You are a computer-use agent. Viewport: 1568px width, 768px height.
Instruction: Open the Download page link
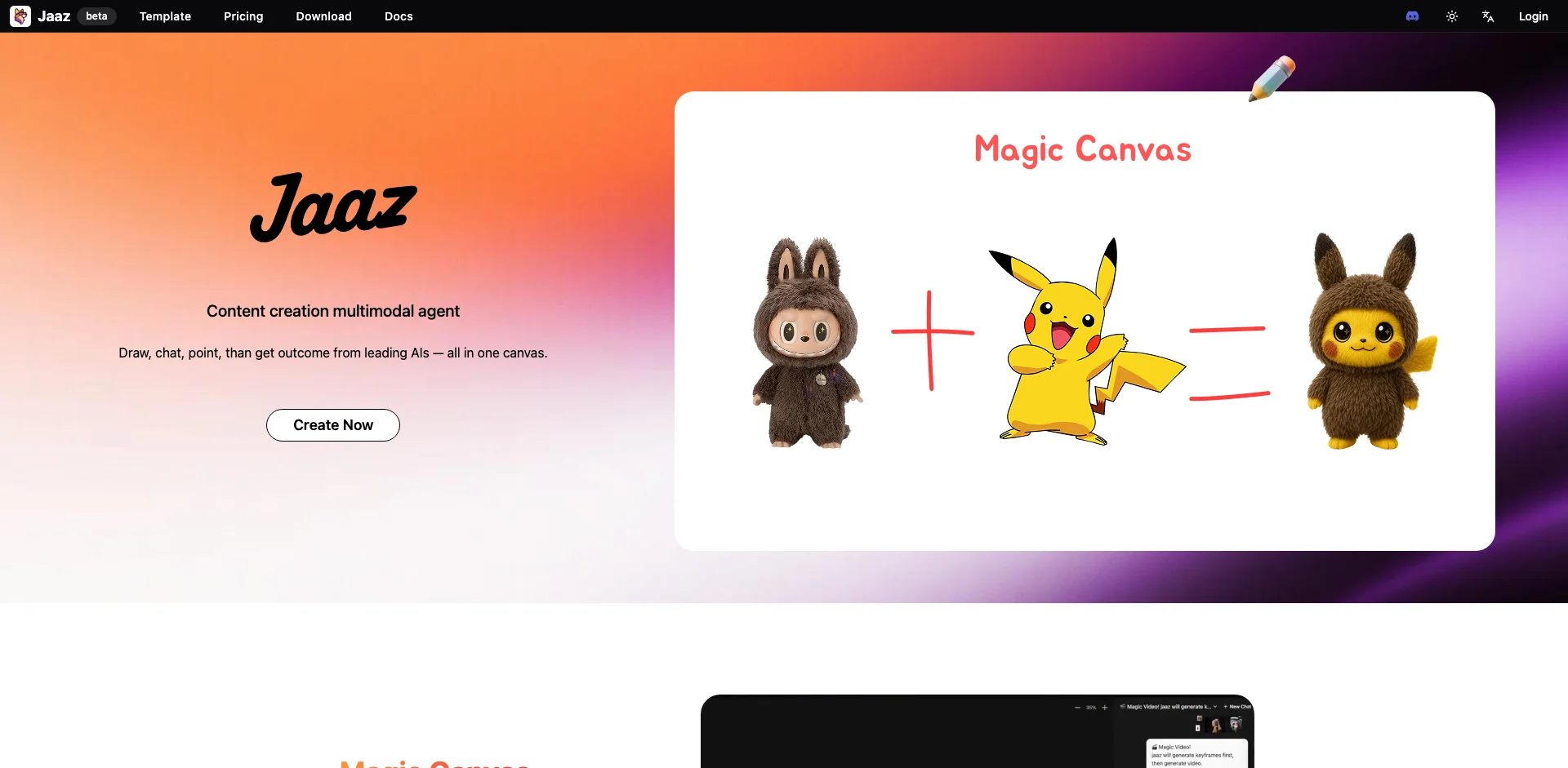click(323, 16)
